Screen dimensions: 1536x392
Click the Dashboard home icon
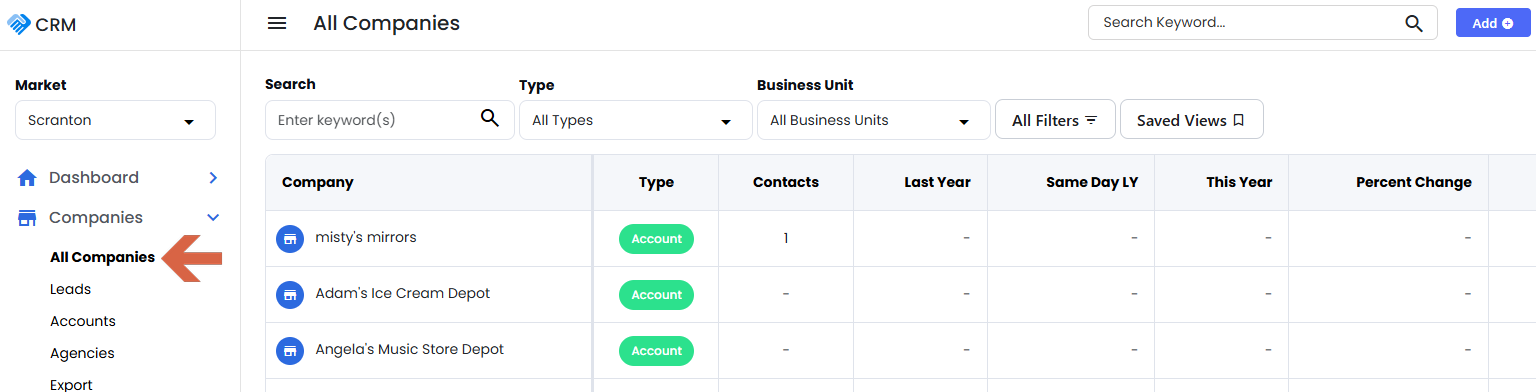point(28,178)
